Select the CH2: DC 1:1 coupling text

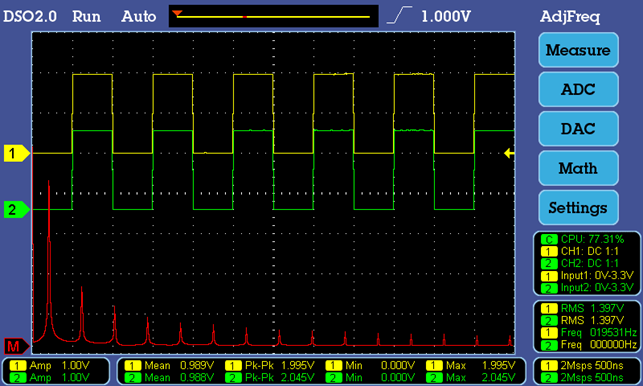[x=590, y=263]
